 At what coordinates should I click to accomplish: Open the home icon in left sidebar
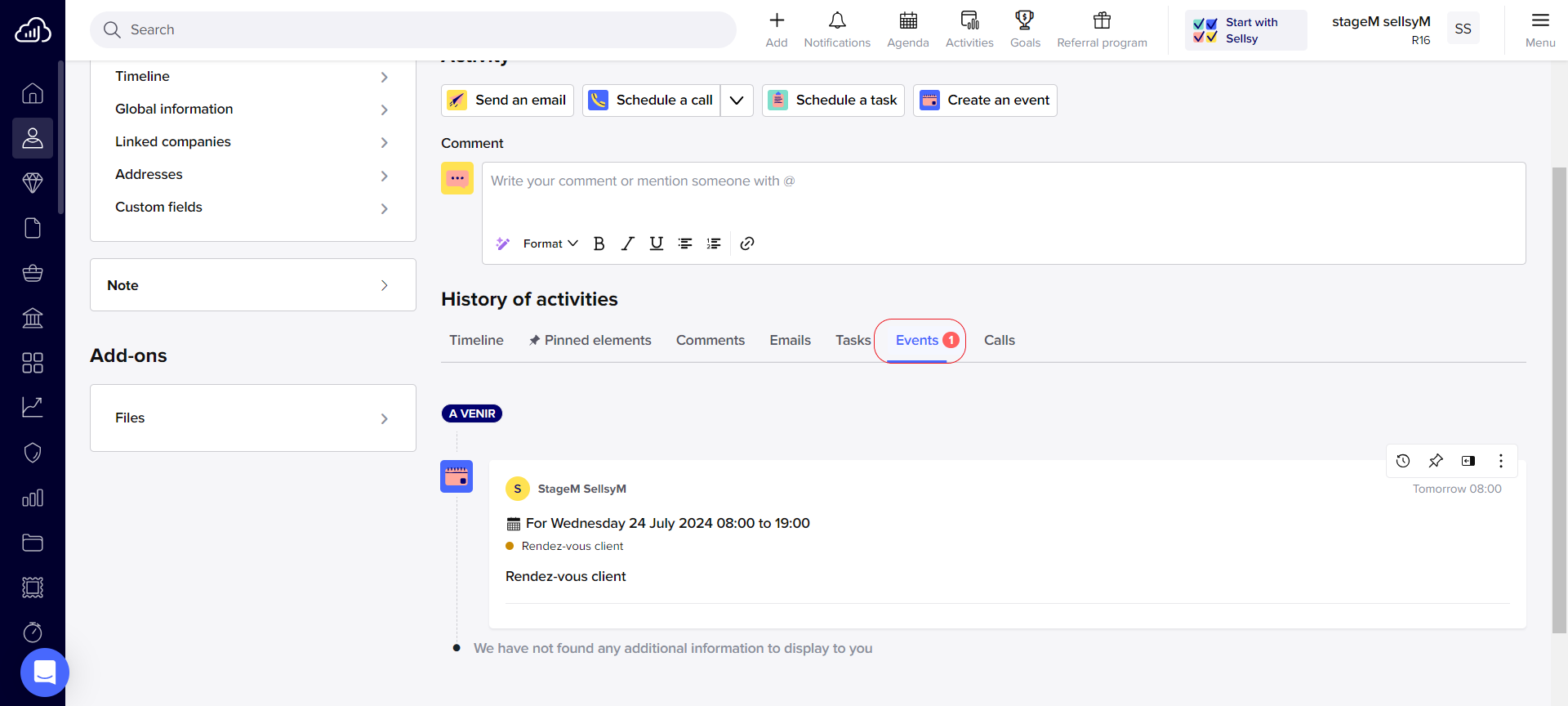33,93
